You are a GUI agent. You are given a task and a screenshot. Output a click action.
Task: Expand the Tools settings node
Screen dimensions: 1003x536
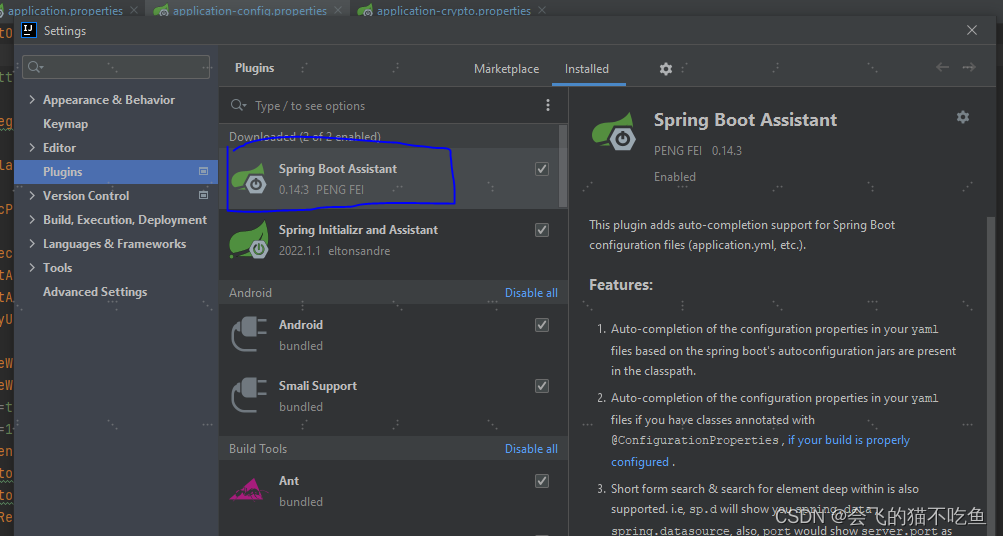32,267
